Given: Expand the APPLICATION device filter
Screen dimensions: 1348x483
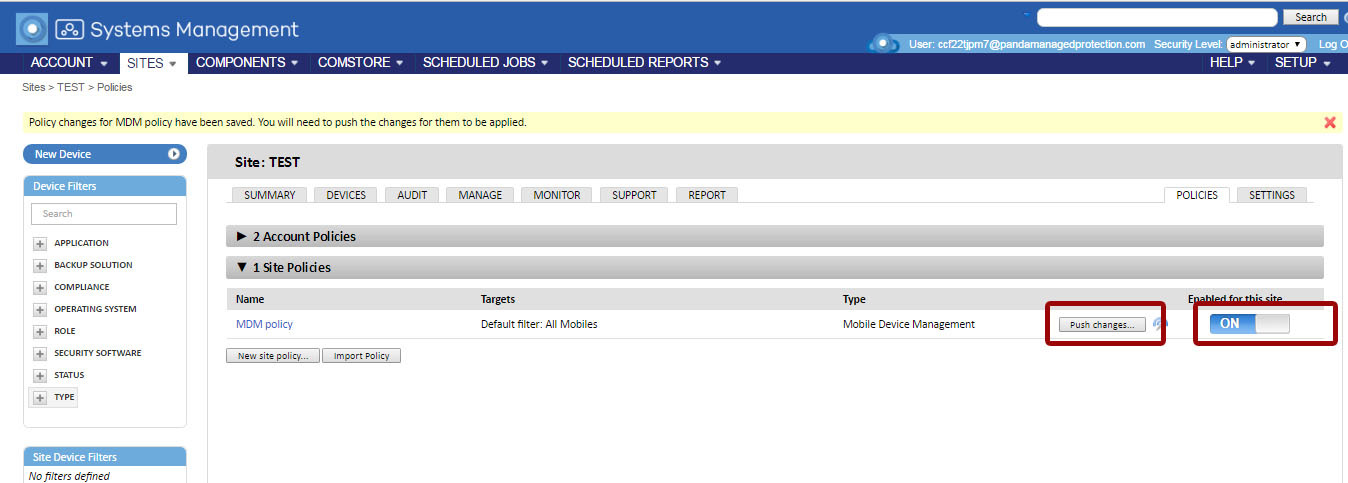Looking at the screenshot, I should pos(40,244).
